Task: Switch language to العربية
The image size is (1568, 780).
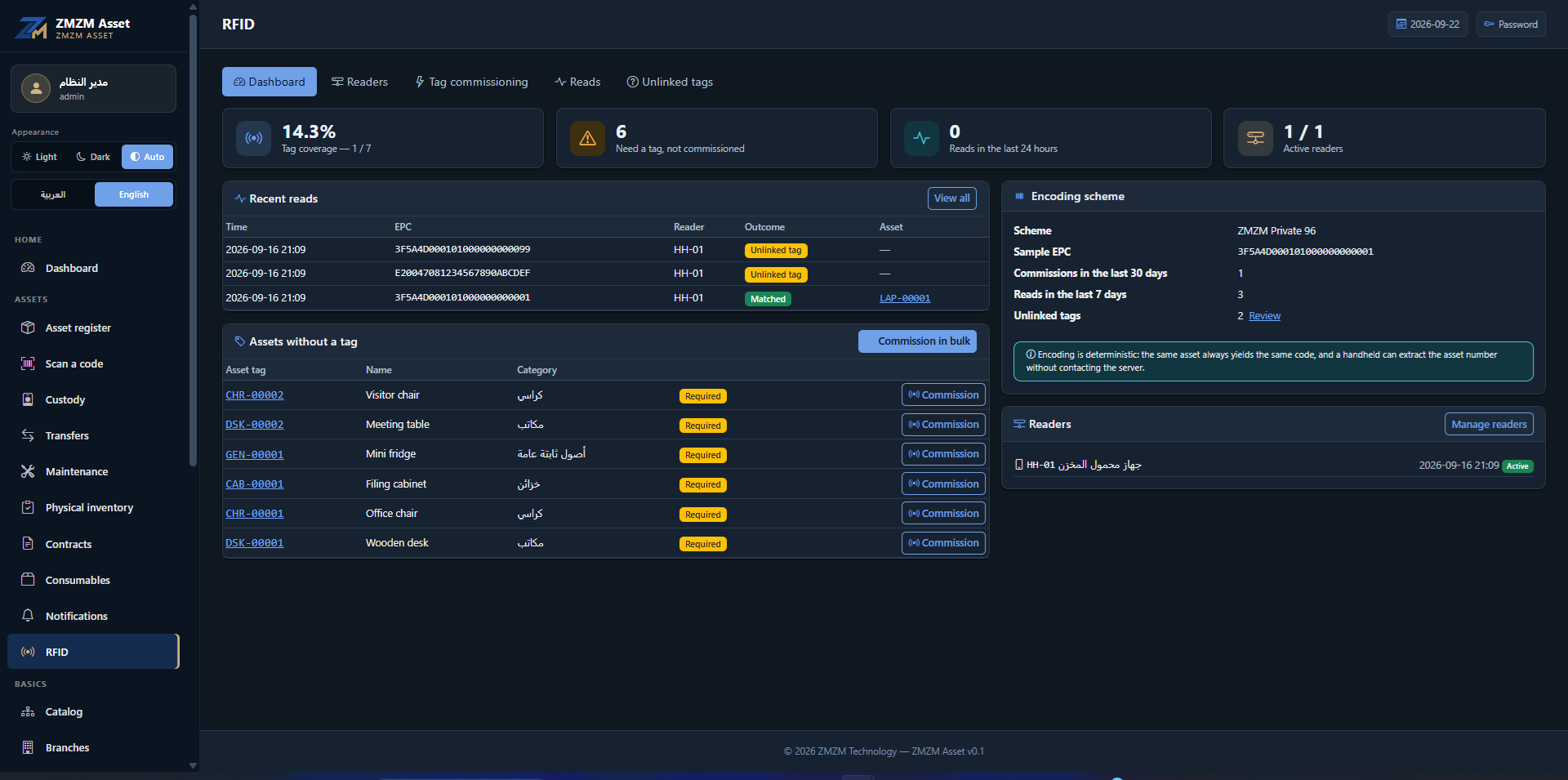Action: [x=53, y=194]
